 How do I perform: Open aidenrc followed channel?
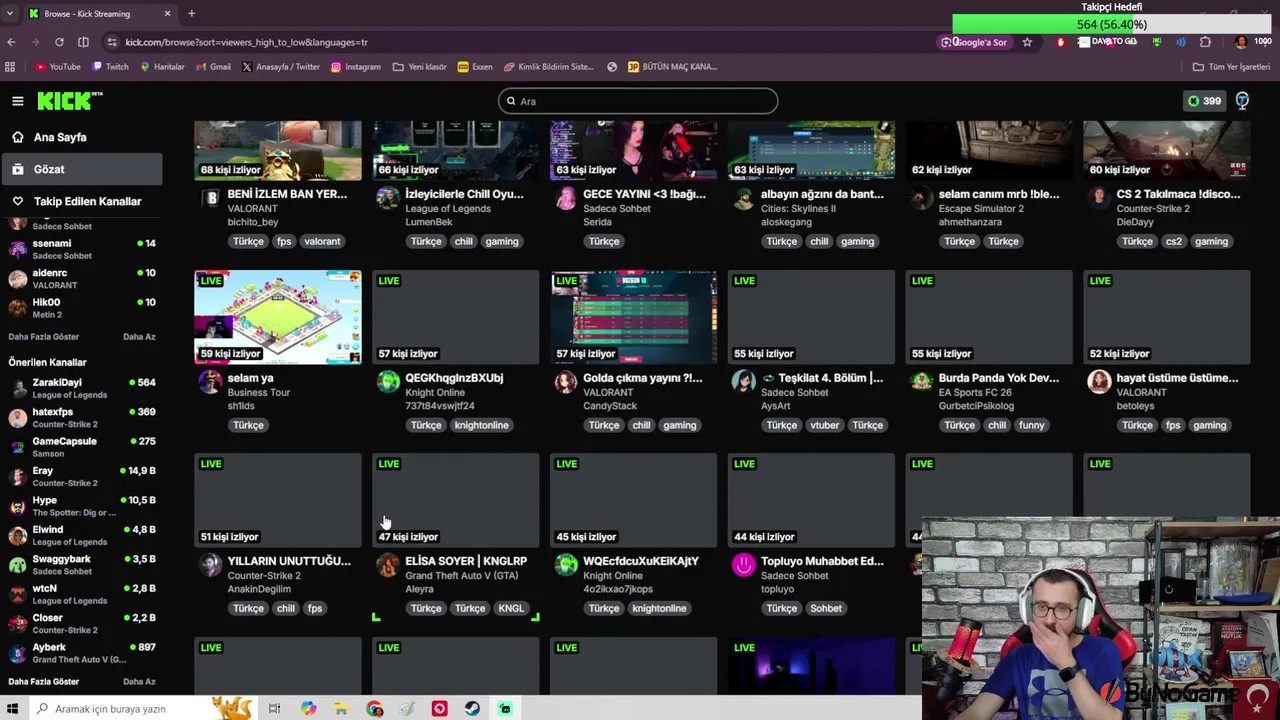tap(82, 278)
